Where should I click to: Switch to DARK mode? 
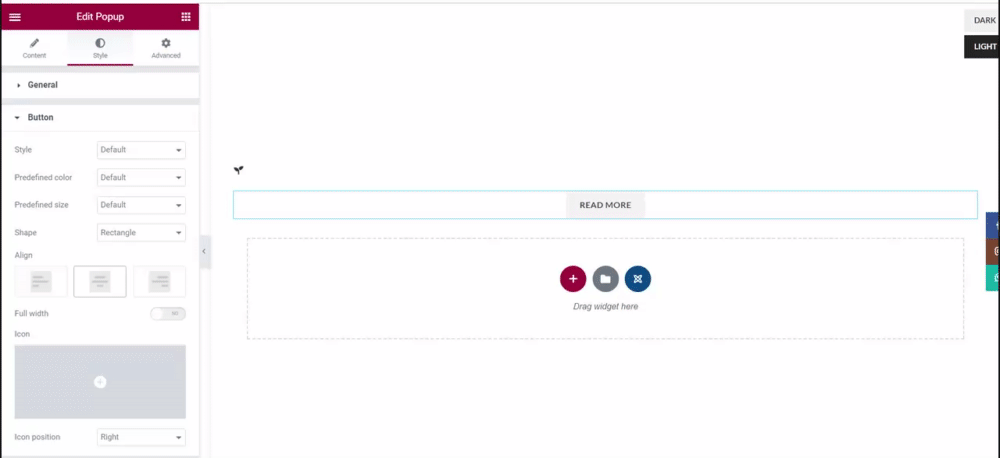point(983,20)
